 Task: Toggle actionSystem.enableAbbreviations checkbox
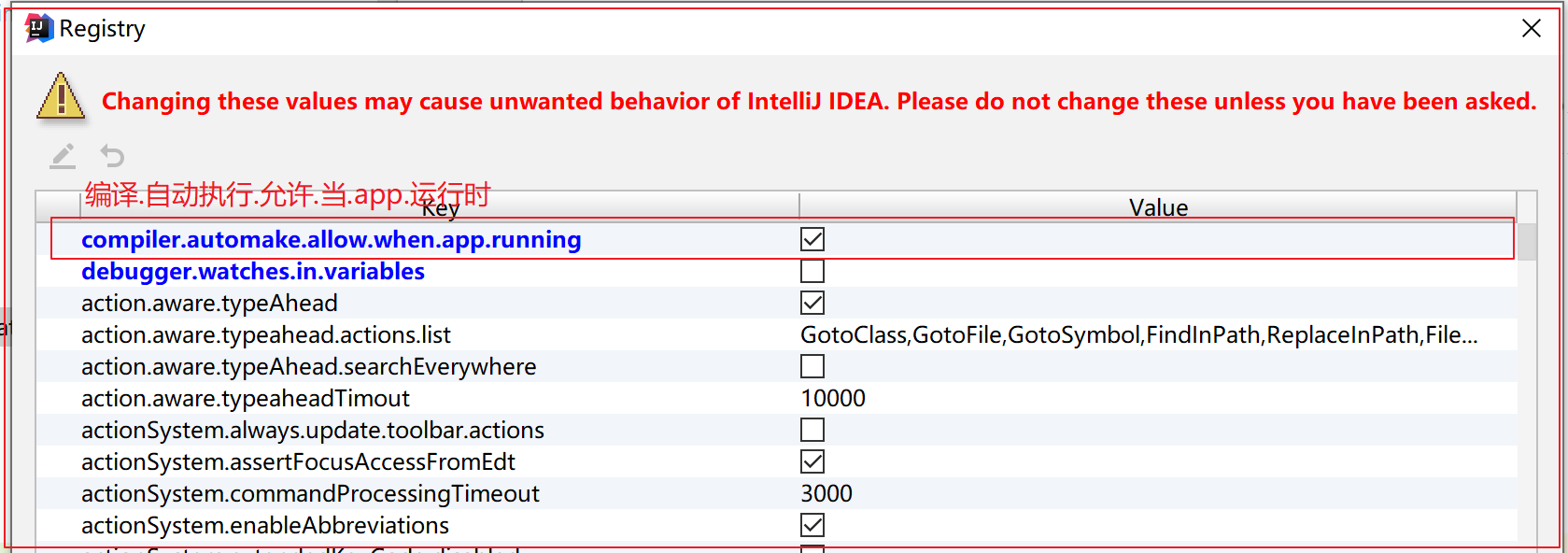coord(812,526)
